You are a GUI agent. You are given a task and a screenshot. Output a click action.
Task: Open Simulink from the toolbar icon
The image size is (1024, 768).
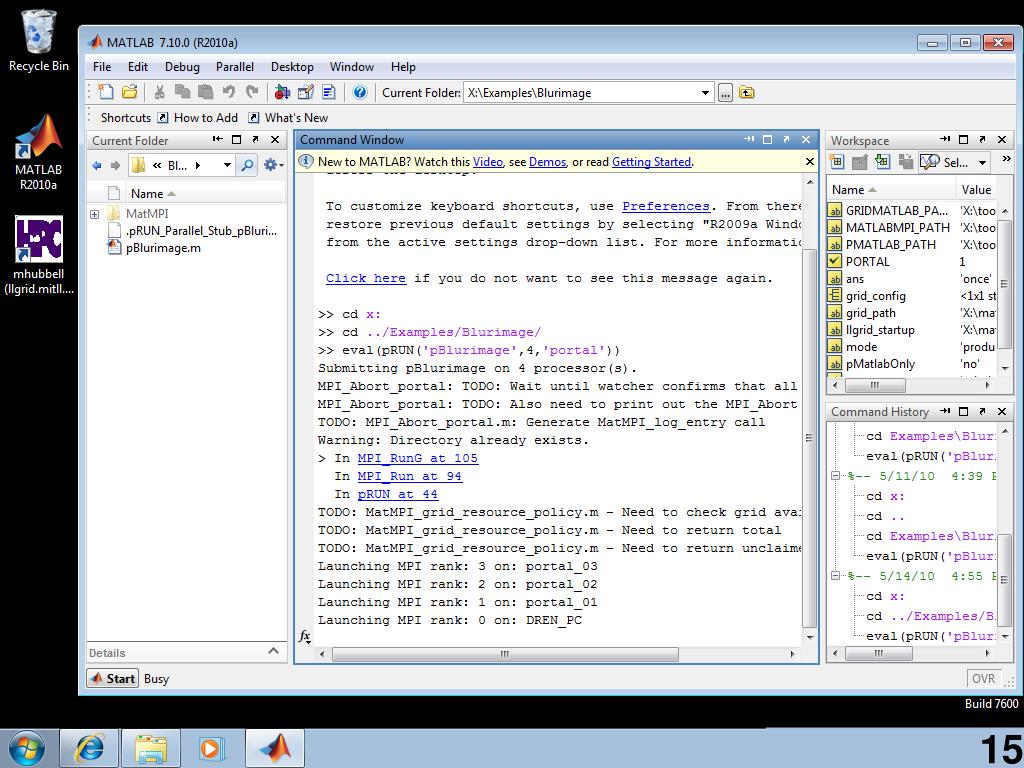click(x=282, y=92)
